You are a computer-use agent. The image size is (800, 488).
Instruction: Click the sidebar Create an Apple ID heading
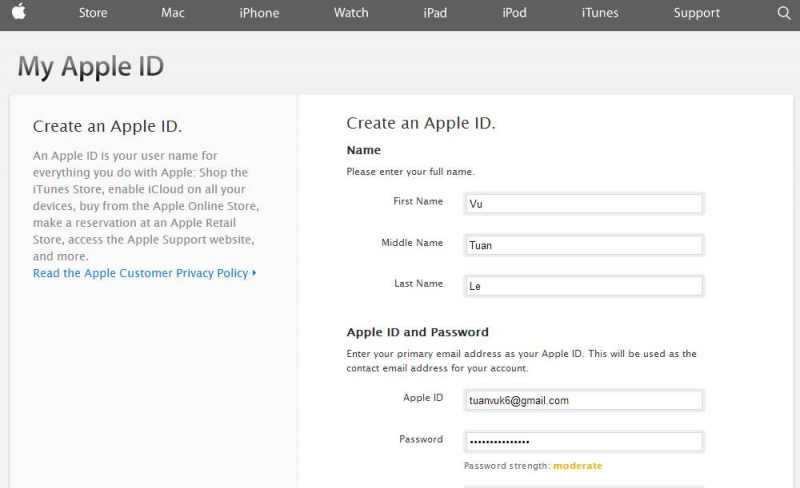coord(107,126)
